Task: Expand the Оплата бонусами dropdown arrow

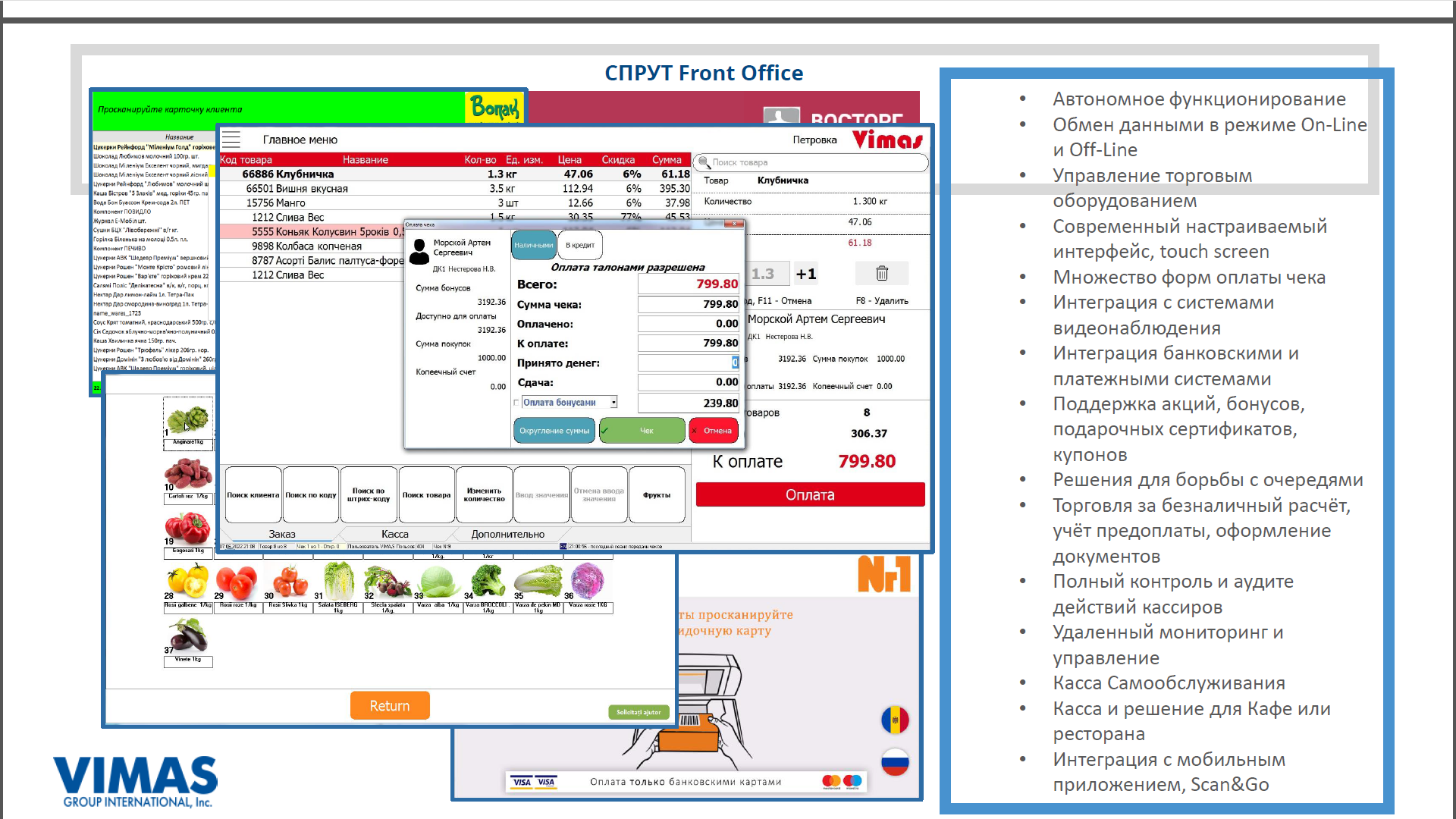Action: (613, 403)
